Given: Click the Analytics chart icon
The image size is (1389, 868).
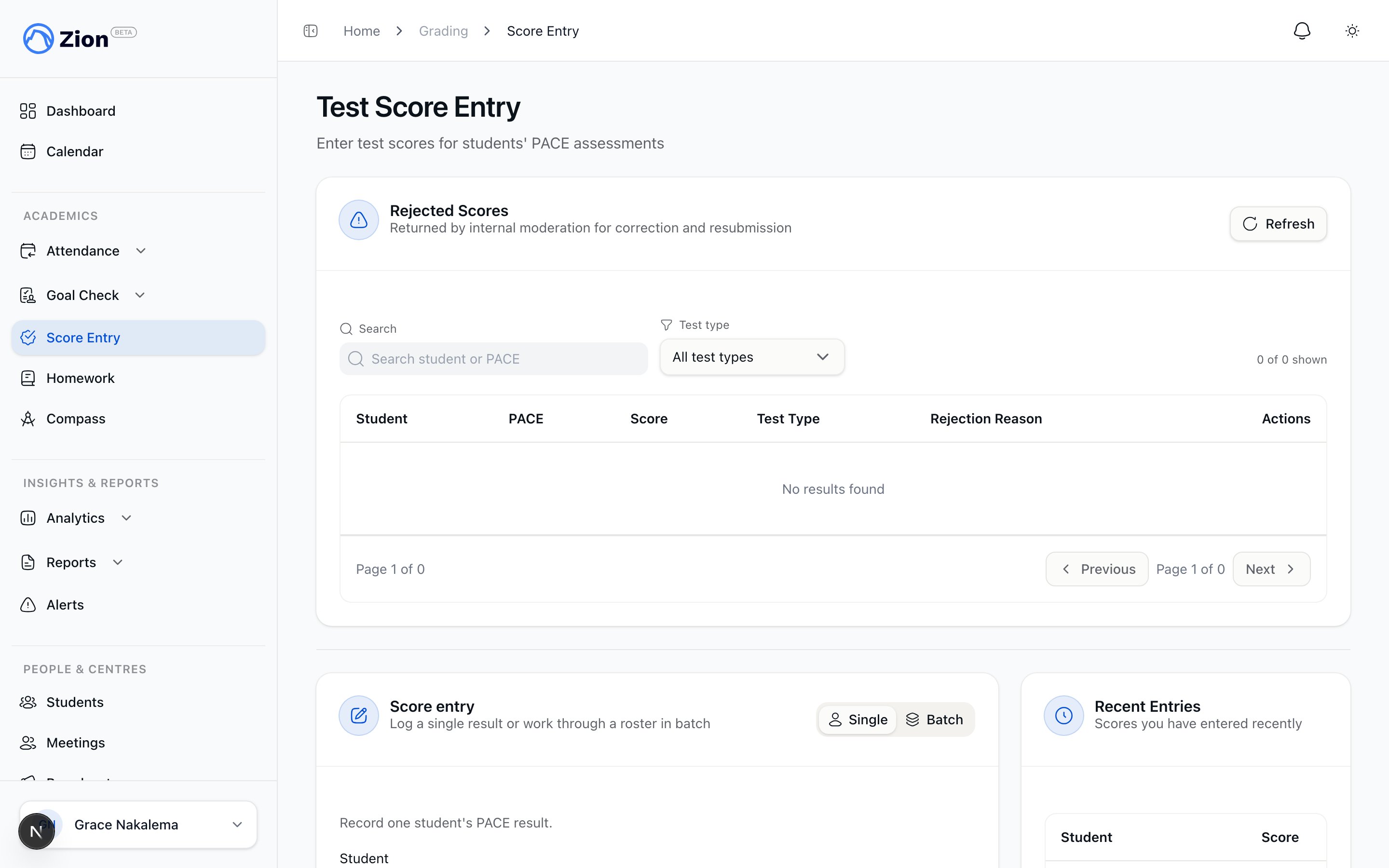Looking at the screenshot, I should 28,518.
